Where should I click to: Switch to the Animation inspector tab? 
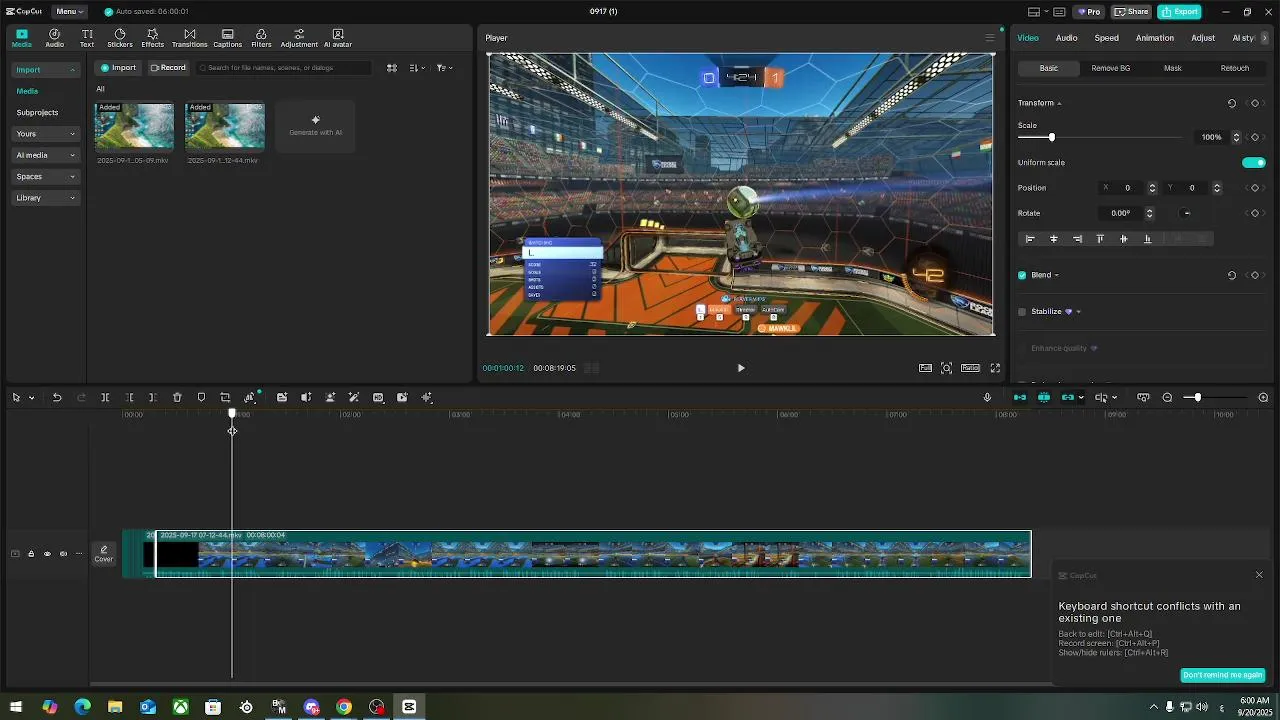[1155, 38]
